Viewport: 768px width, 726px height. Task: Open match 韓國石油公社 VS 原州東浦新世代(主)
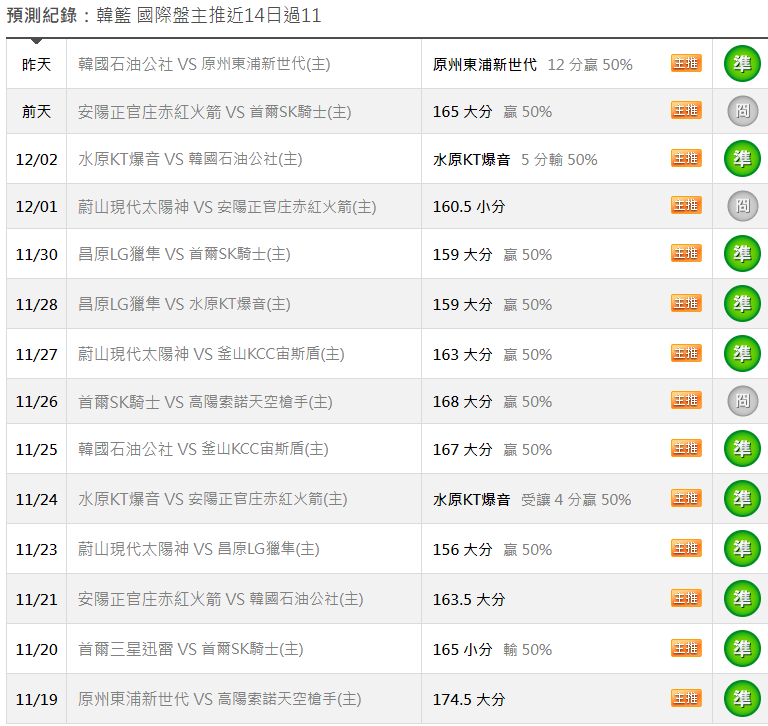pos(204,64)
